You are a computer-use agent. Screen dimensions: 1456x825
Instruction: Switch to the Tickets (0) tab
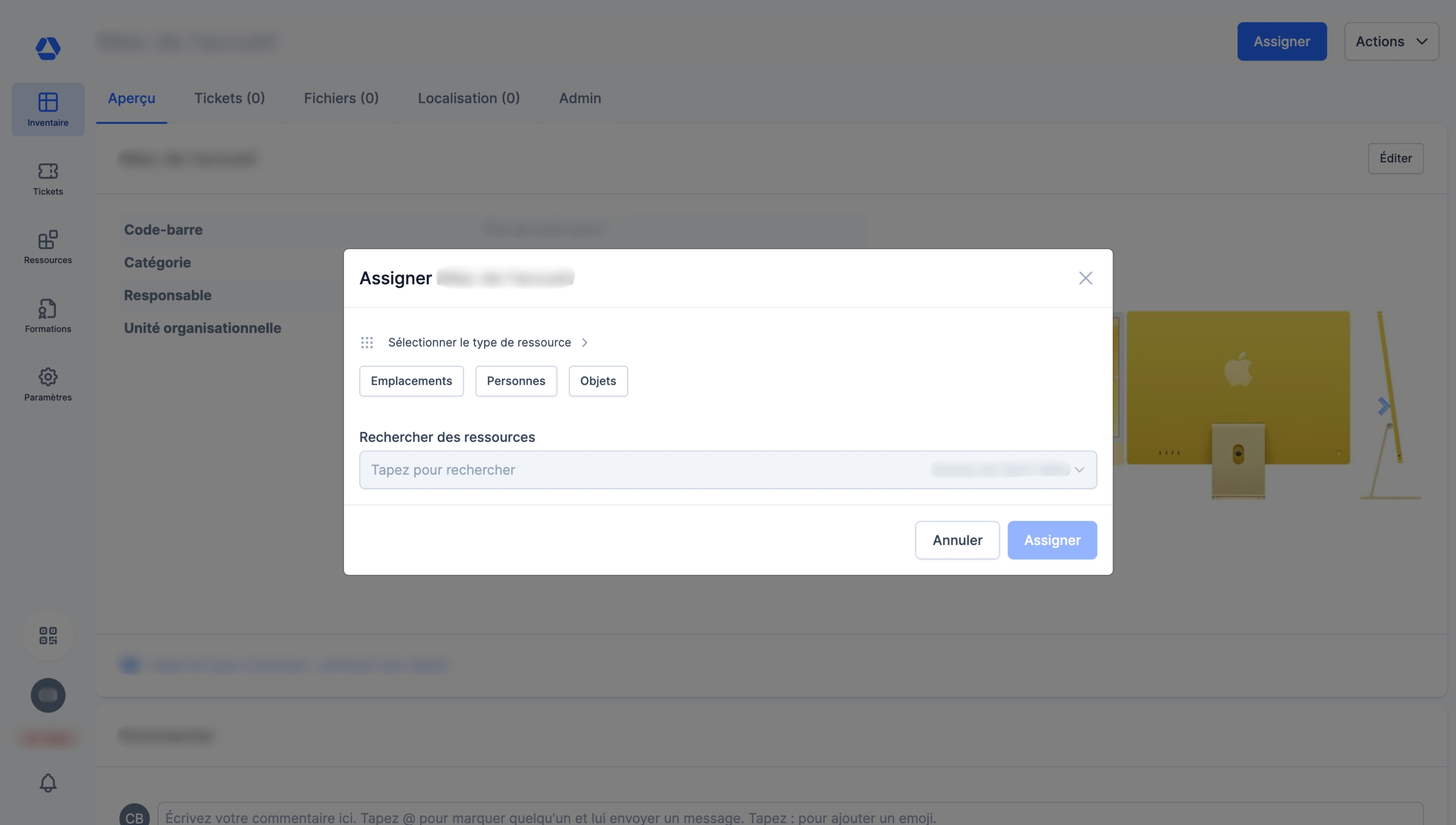(229, 98)
